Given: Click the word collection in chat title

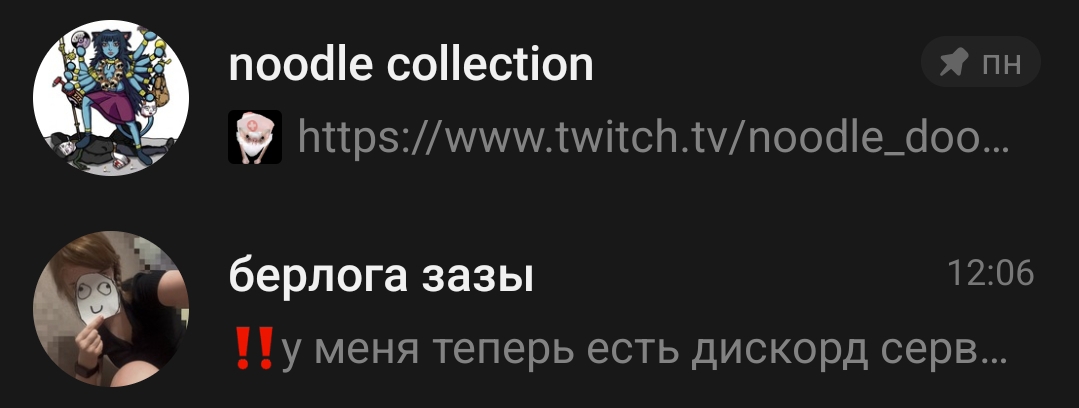Looking at the screenshot, I should coord(490,64).
